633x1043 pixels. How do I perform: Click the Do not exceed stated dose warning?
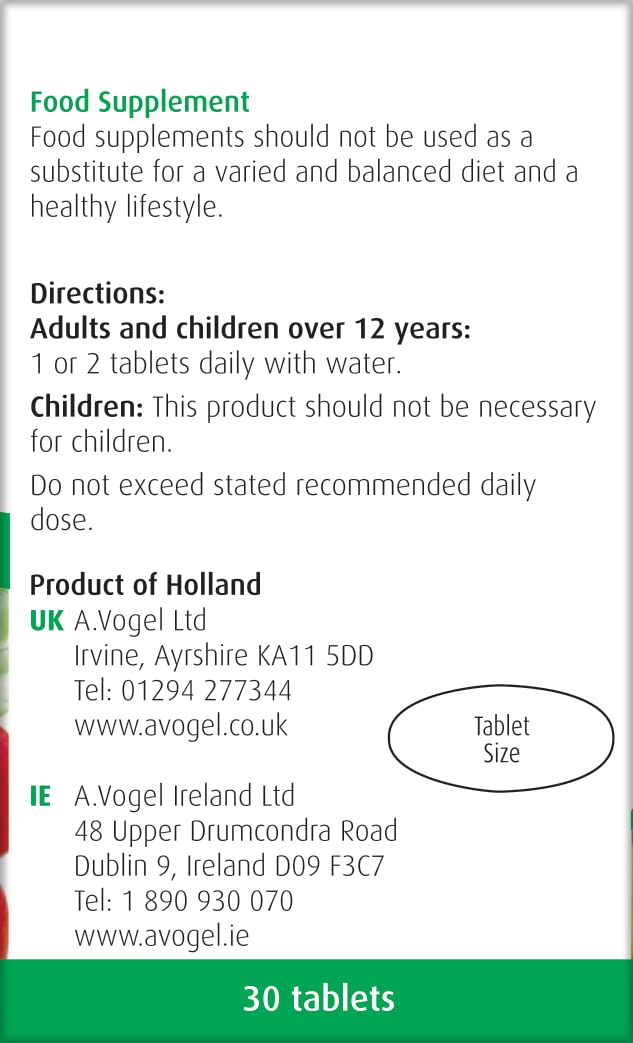pos(282,486)
